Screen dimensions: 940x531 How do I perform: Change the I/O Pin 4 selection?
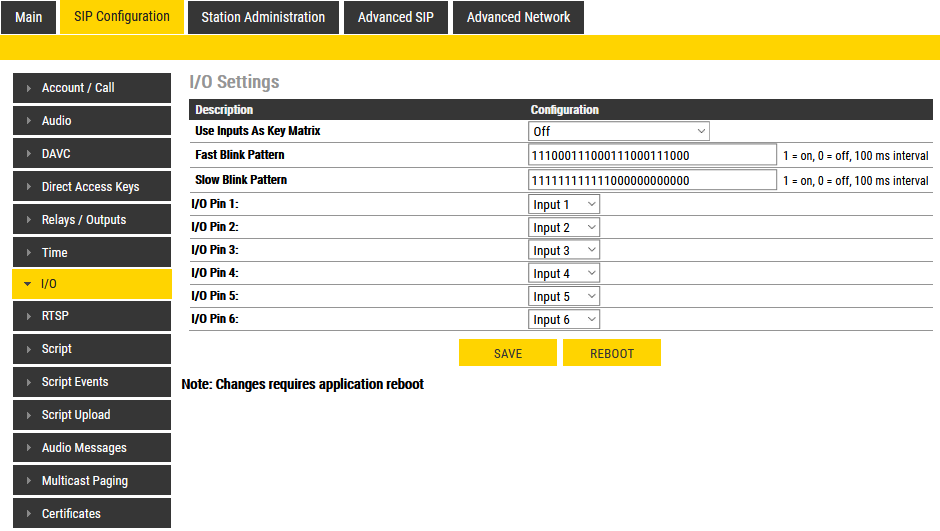564,274
